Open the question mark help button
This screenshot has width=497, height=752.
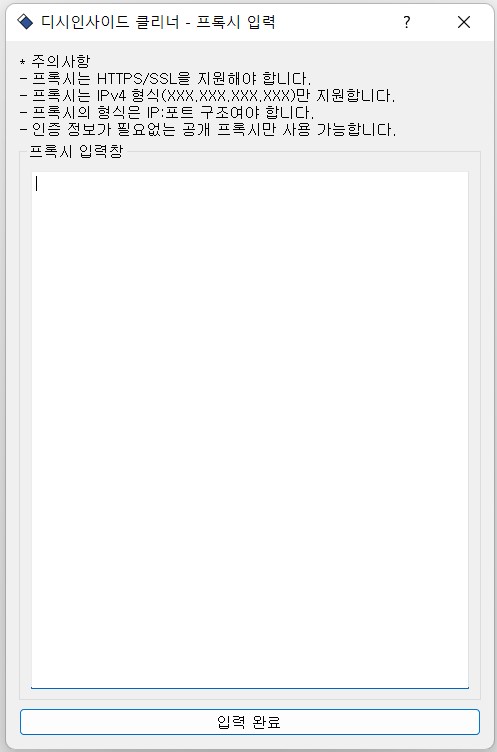click(x=406, y=22)
